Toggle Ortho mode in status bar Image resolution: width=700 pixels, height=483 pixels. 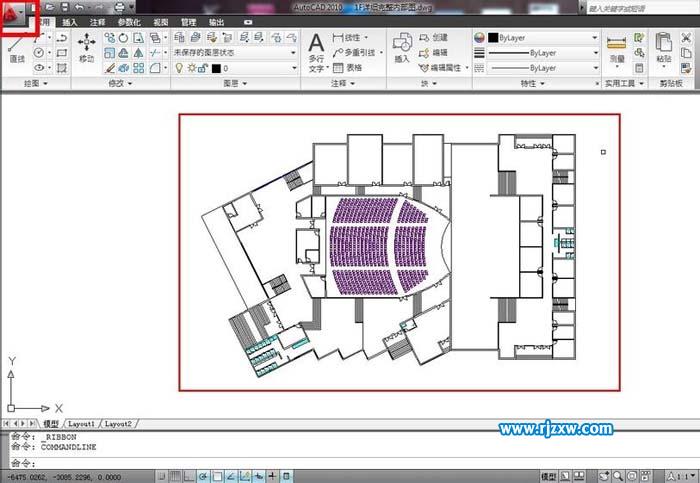click(189, 476)
